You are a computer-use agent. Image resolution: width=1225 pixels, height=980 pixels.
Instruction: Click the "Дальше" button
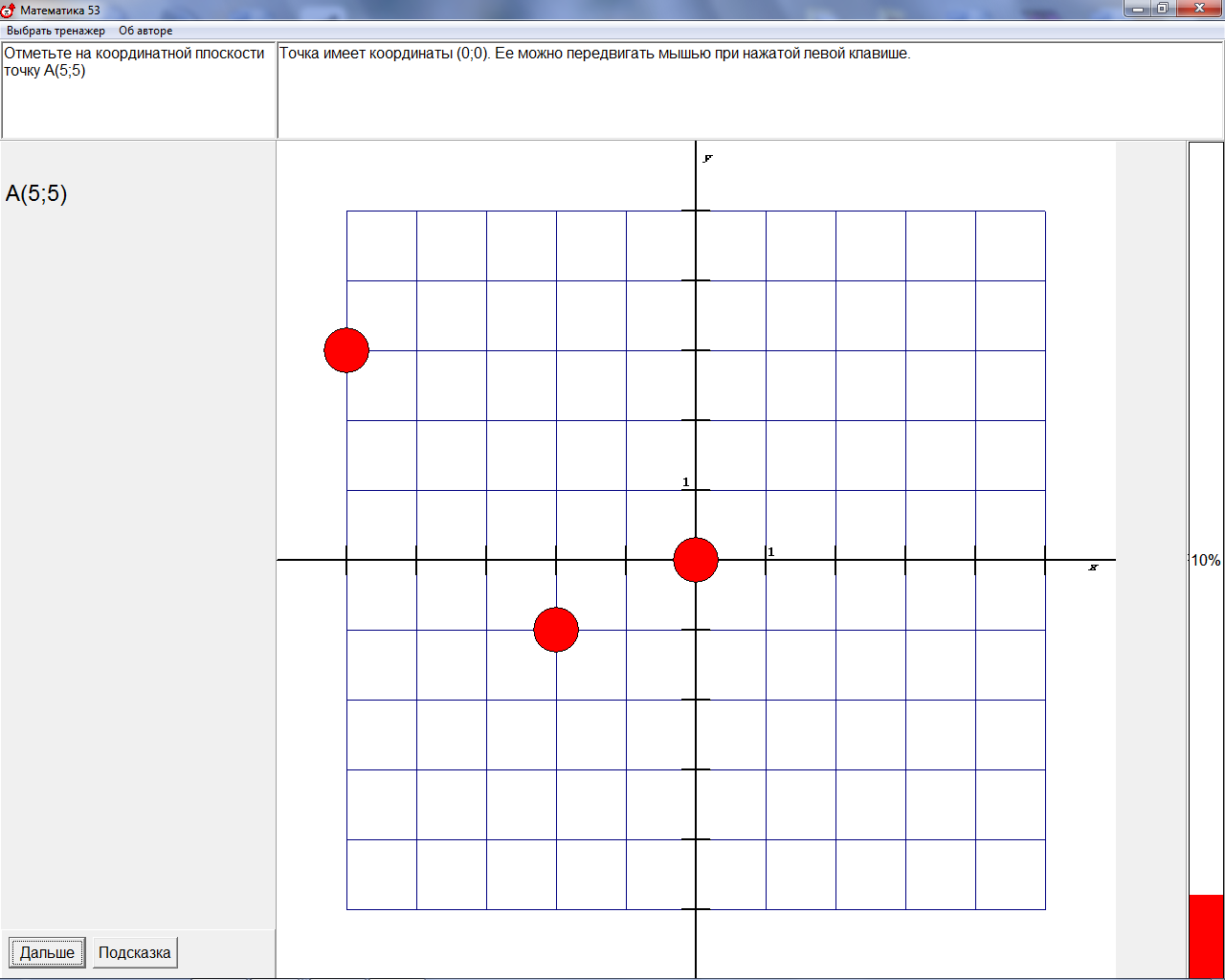[47, 952]
